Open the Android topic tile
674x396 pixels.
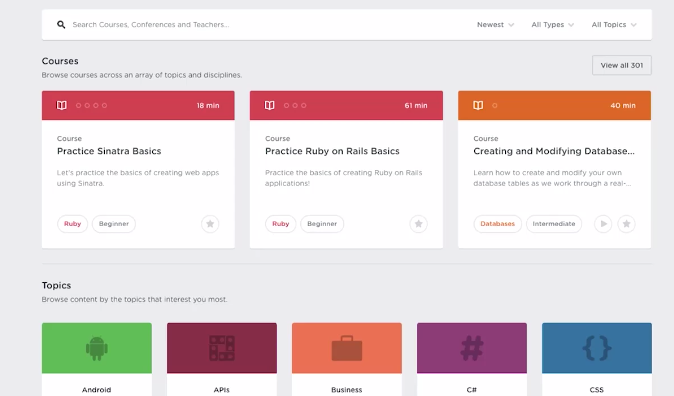[x=97, y=359]
